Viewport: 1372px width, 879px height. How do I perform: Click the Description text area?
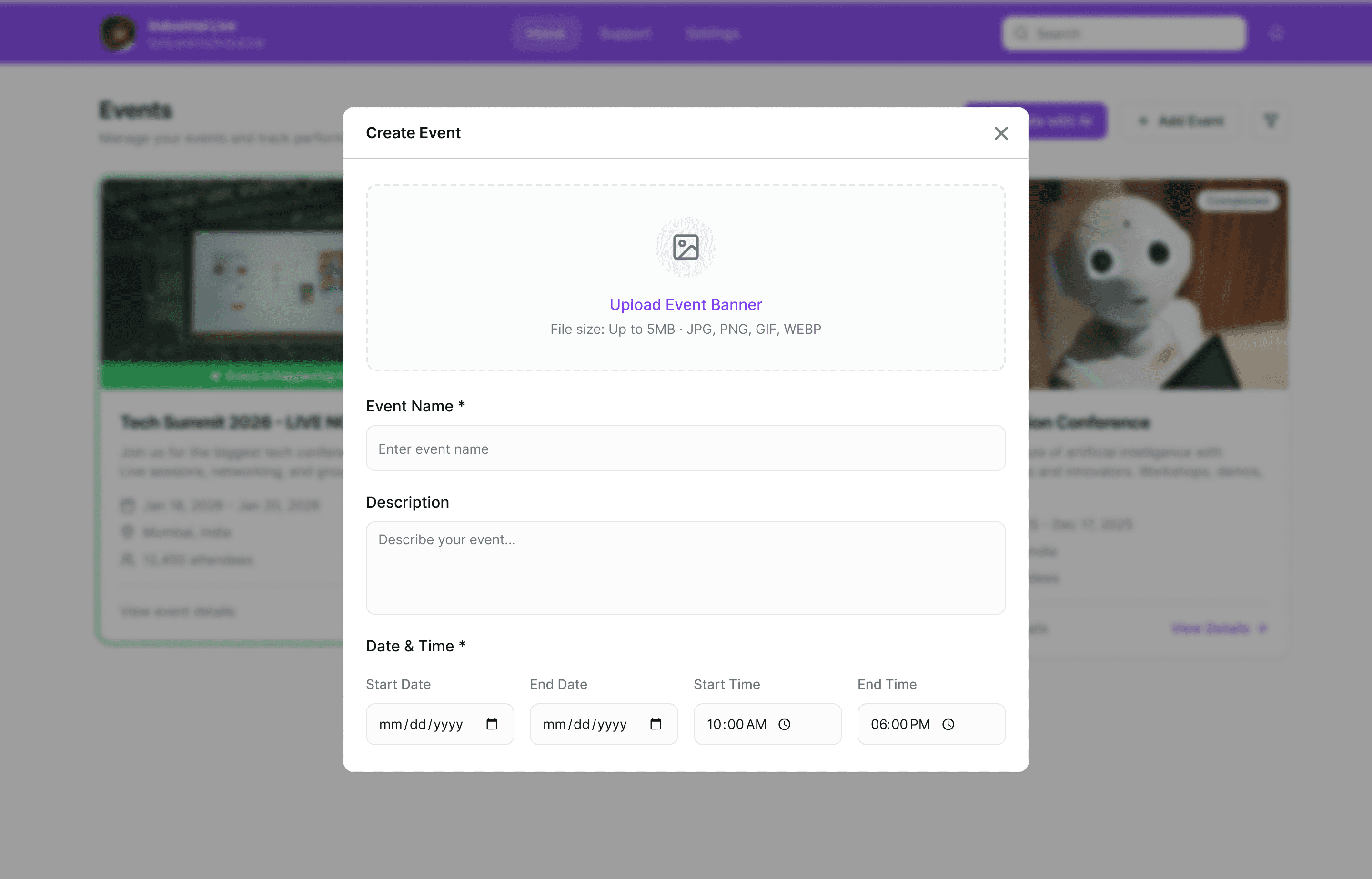click(685, 568)
